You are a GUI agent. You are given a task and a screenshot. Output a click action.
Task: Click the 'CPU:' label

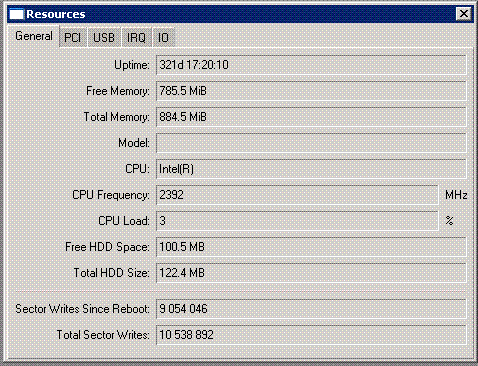(x=137, y=169)
